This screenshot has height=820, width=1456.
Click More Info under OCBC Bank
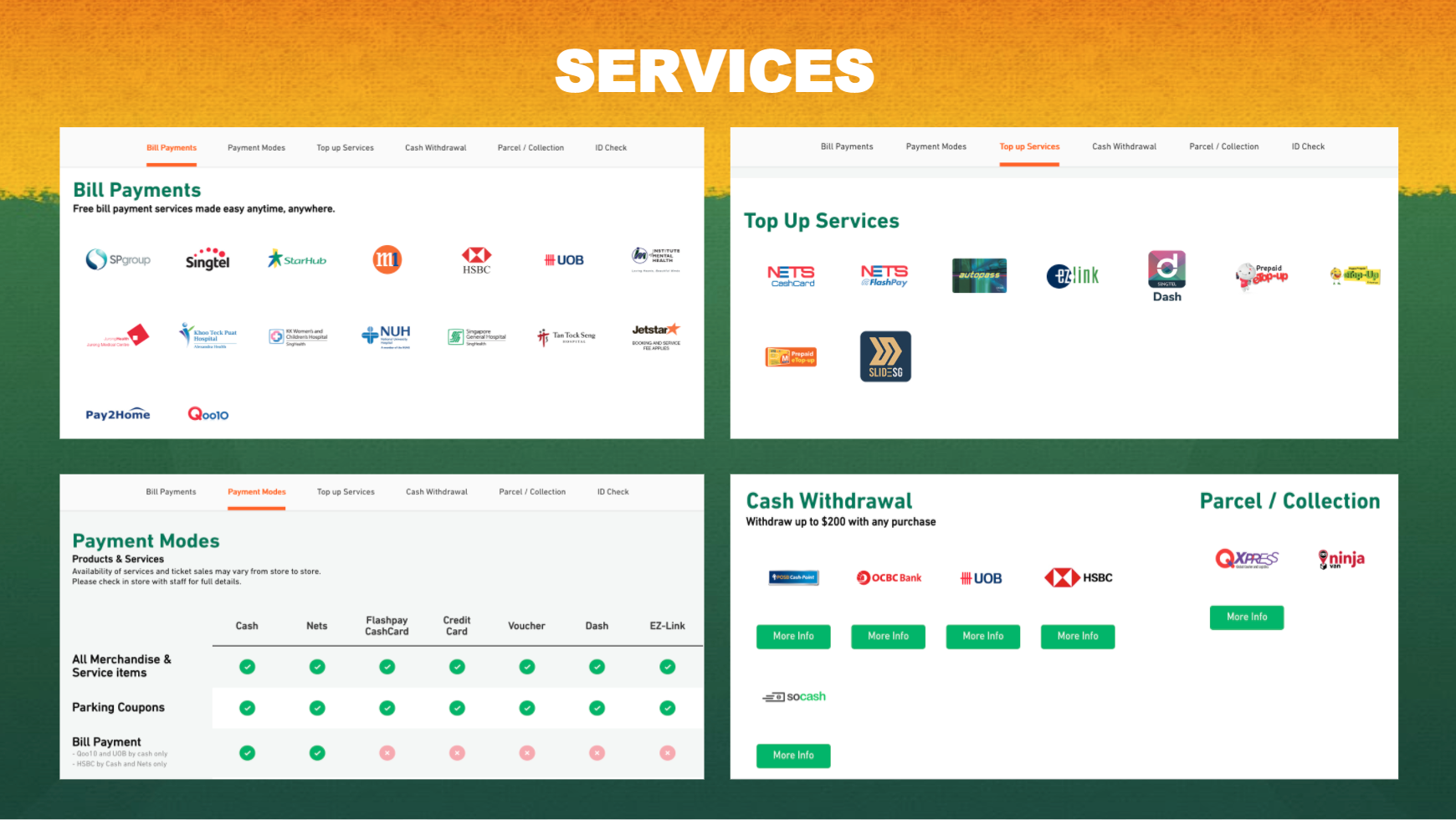tap(888, 636)
